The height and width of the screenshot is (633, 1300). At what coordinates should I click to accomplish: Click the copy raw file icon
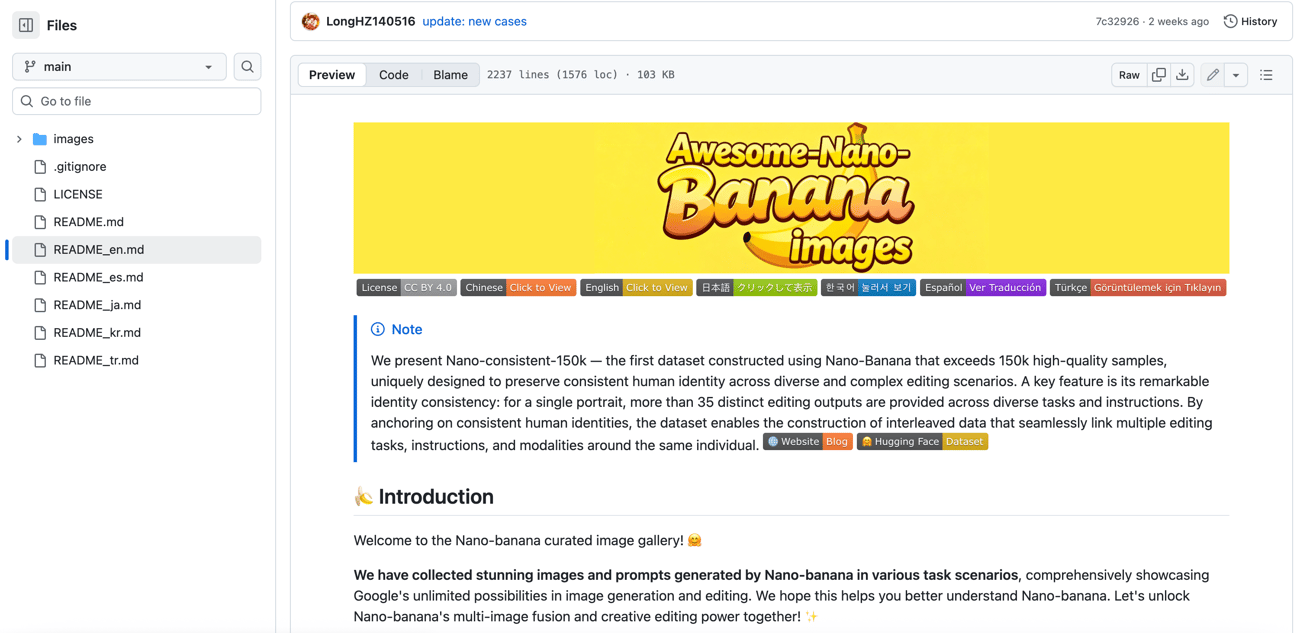(x=1158, y=74)
